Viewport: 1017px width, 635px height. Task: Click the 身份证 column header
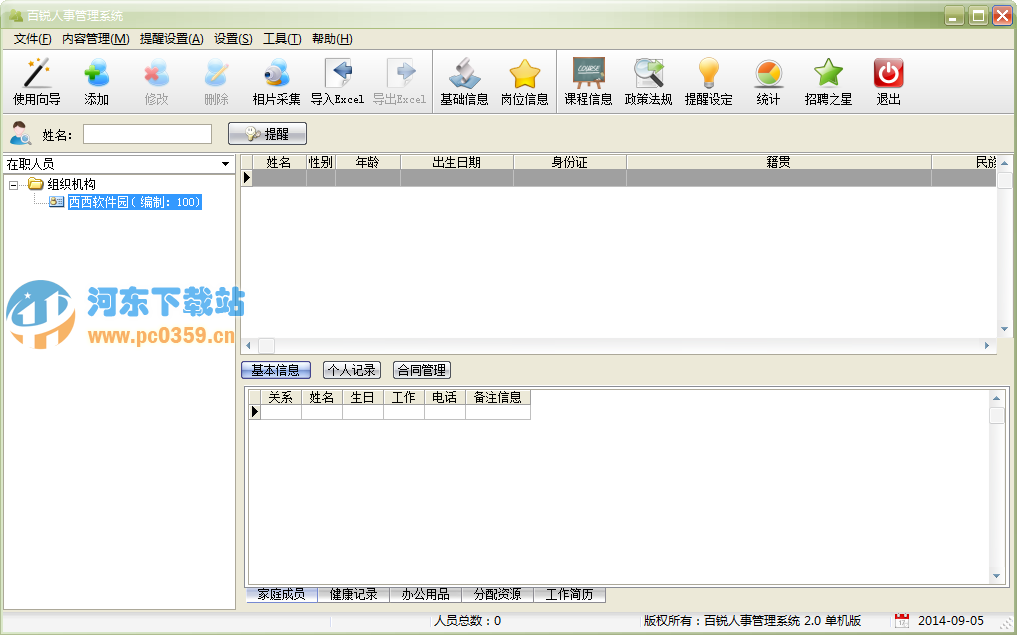[569, 162]
